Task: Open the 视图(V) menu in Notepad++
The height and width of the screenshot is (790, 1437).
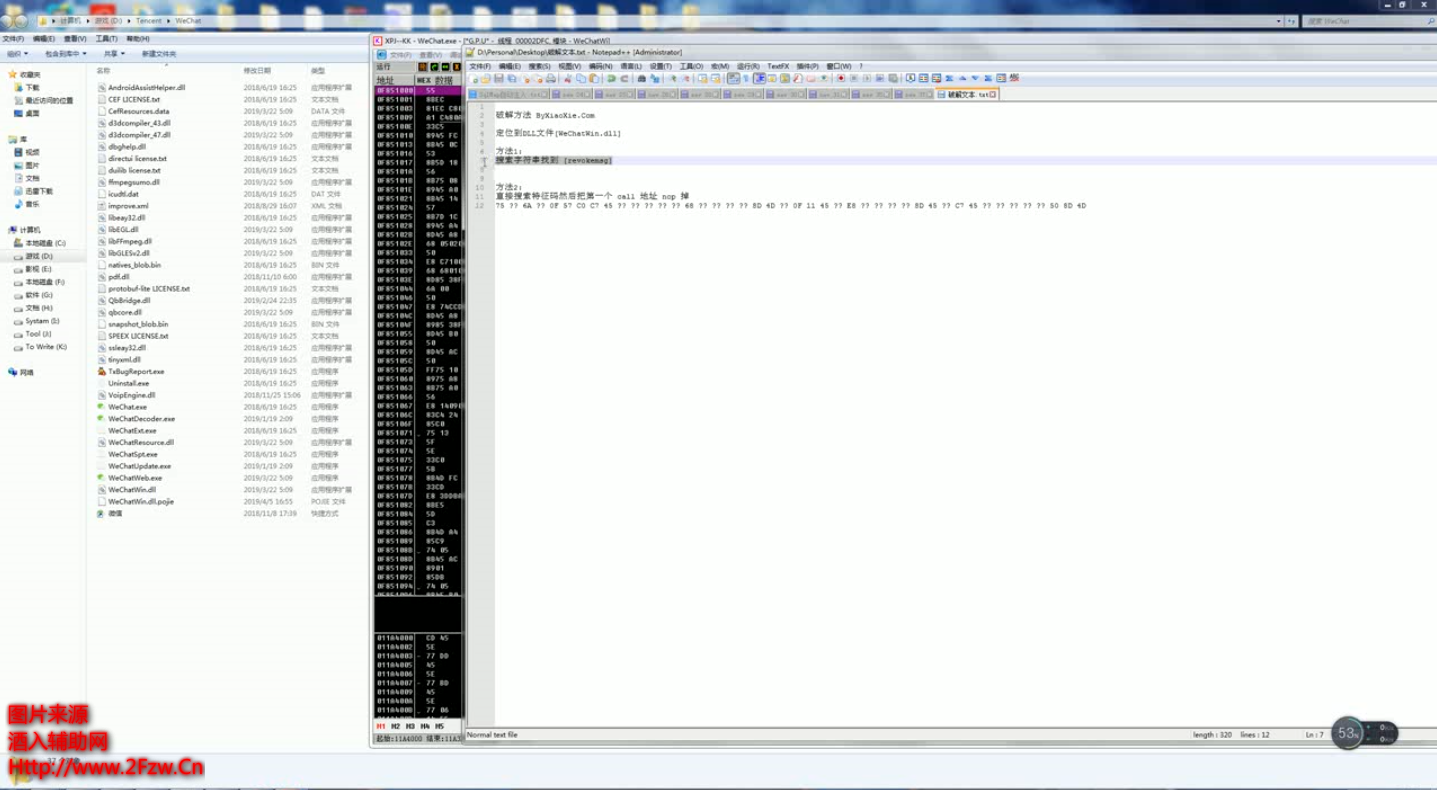Action: click(570, 66)
